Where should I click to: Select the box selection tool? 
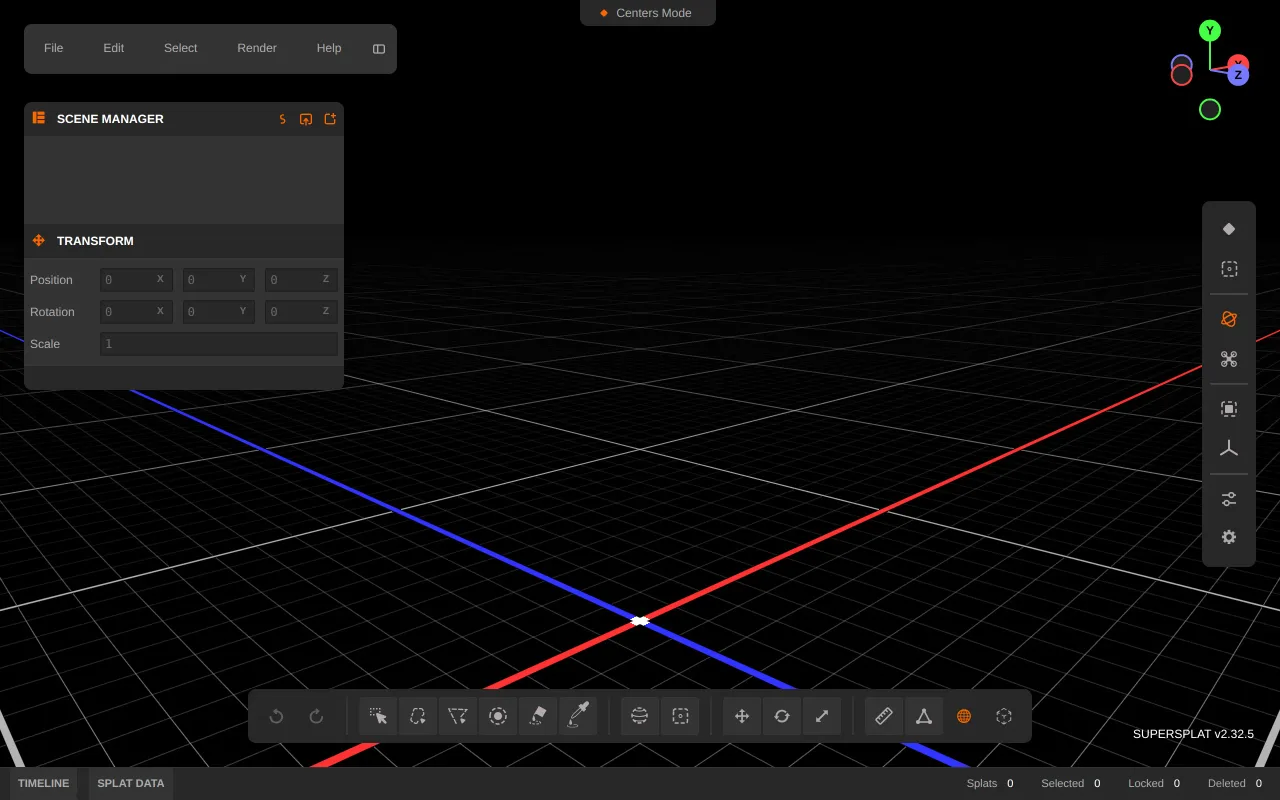click(680, 716)
